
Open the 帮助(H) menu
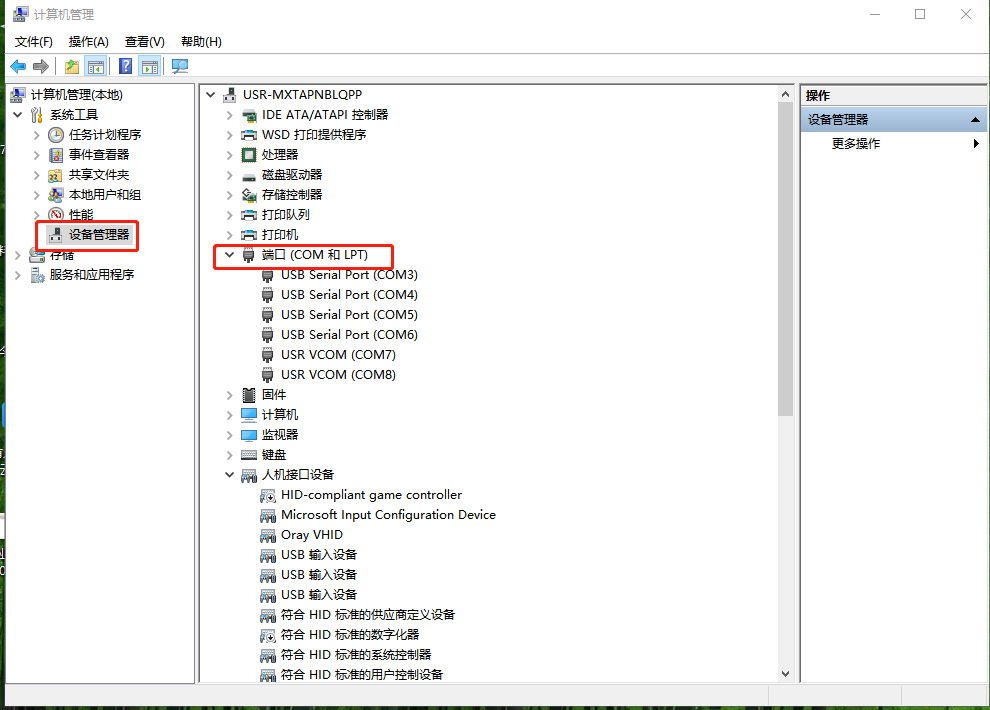pos(201,41)
